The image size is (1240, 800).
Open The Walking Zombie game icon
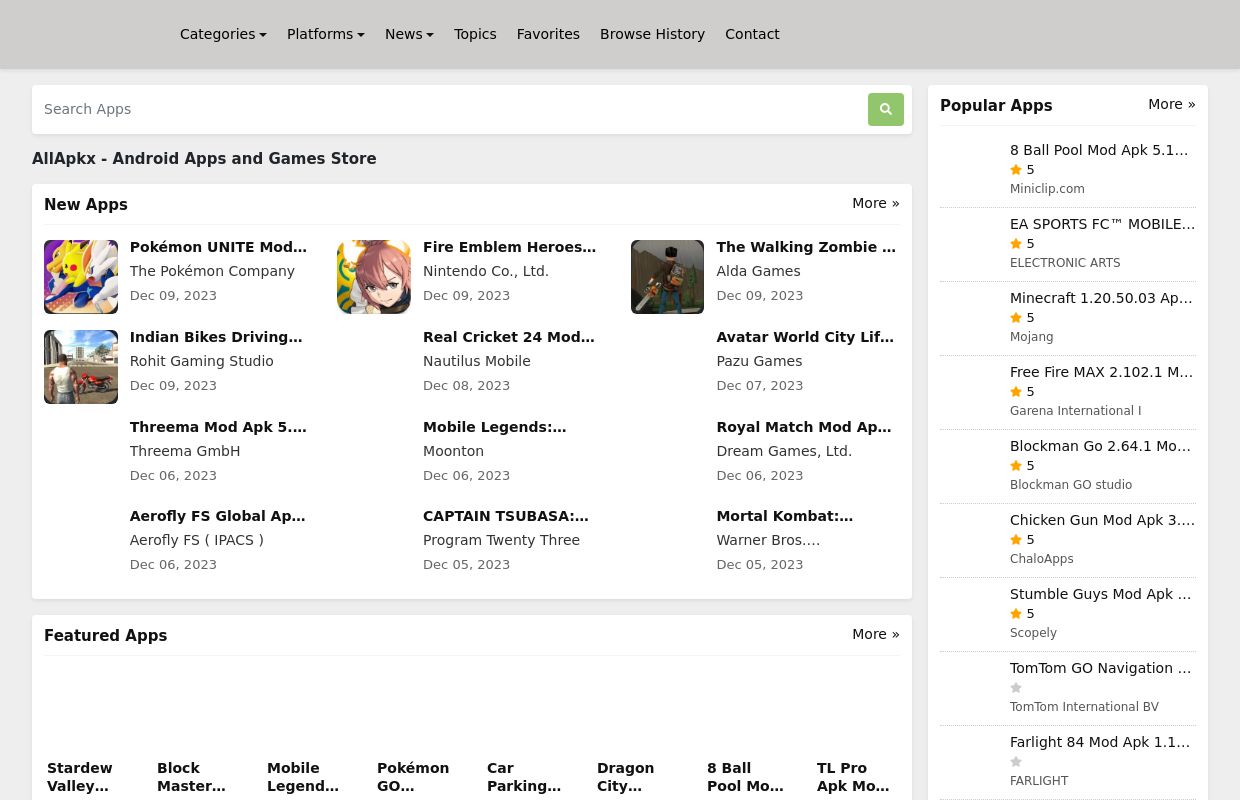click(667, 277)
